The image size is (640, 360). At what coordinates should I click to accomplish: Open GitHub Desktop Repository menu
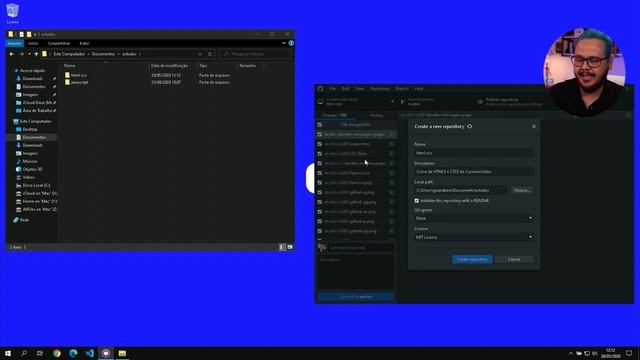(380, 89)
